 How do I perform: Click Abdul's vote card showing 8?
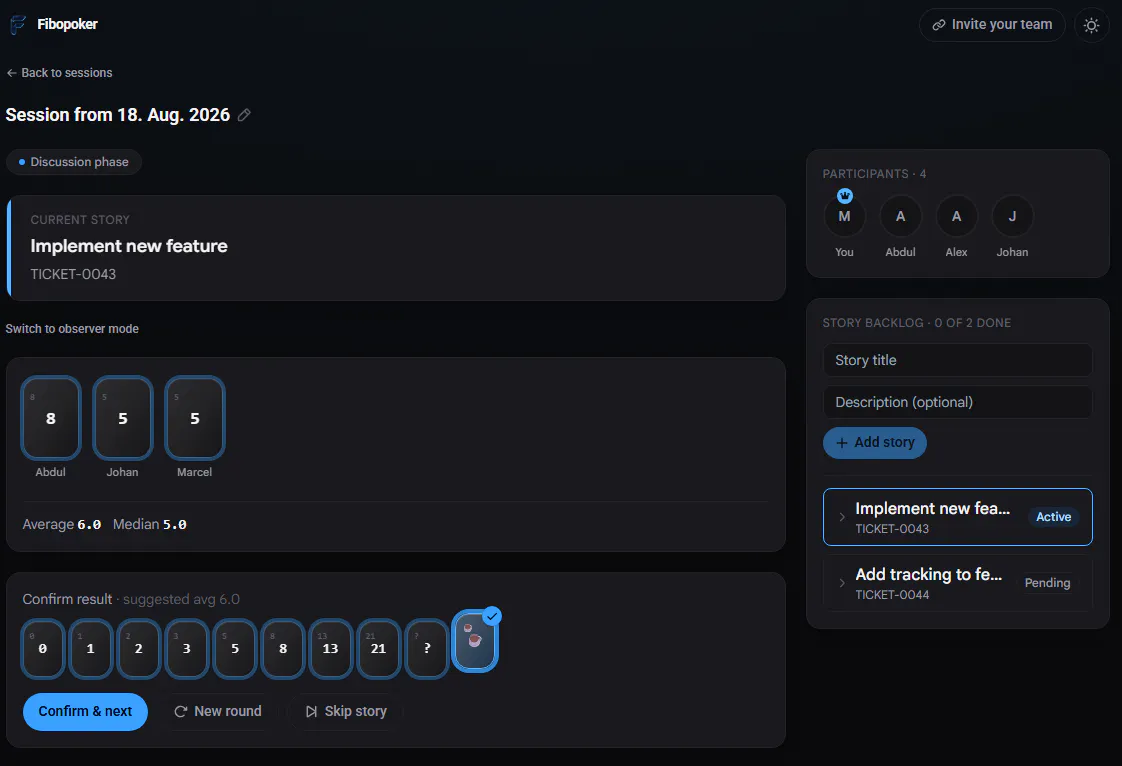pos(51,418)
